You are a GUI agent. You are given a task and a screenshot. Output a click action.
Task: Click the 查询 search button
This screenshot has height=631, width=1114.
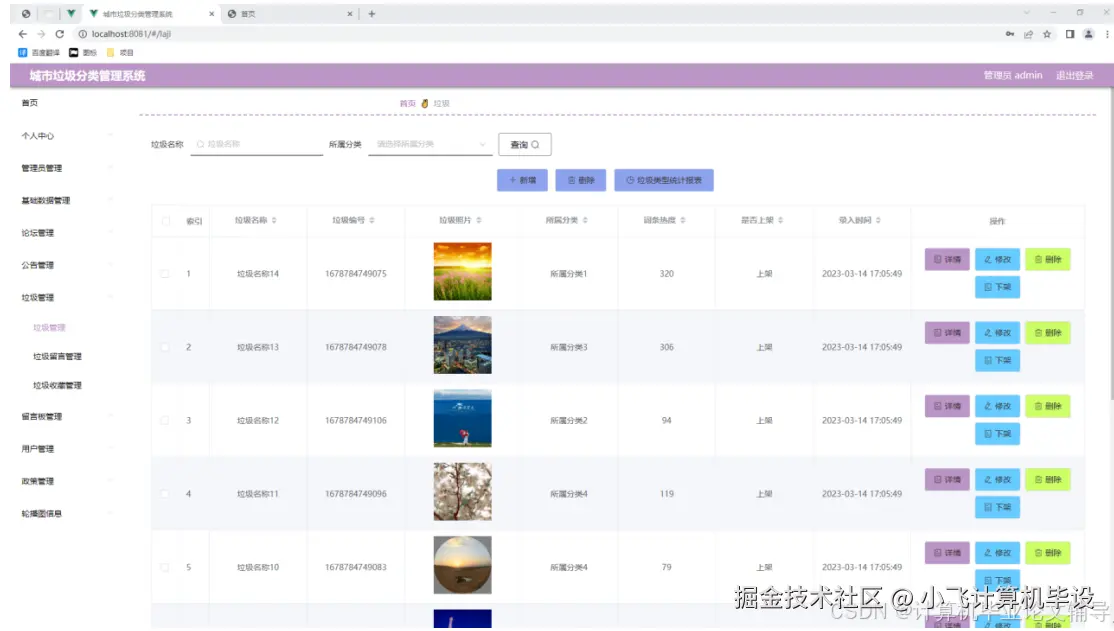(524, 144)
